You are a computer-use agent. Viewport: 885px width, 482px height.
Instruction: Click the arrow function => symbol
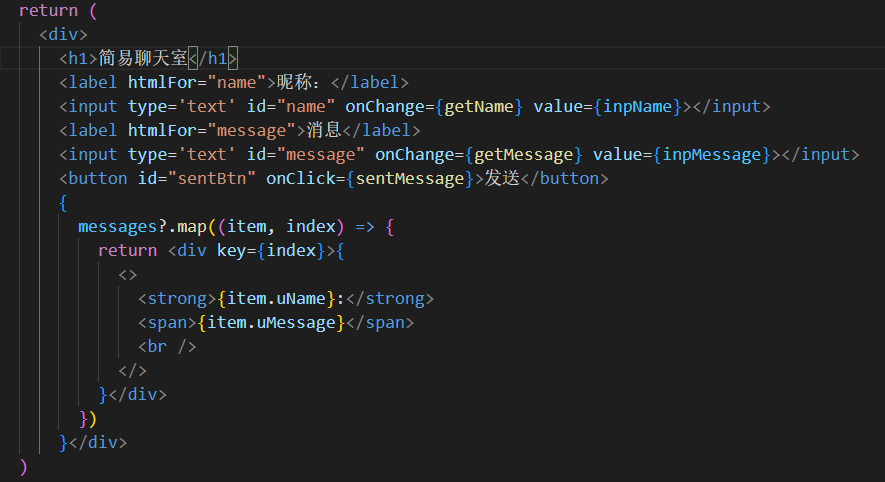365,227
